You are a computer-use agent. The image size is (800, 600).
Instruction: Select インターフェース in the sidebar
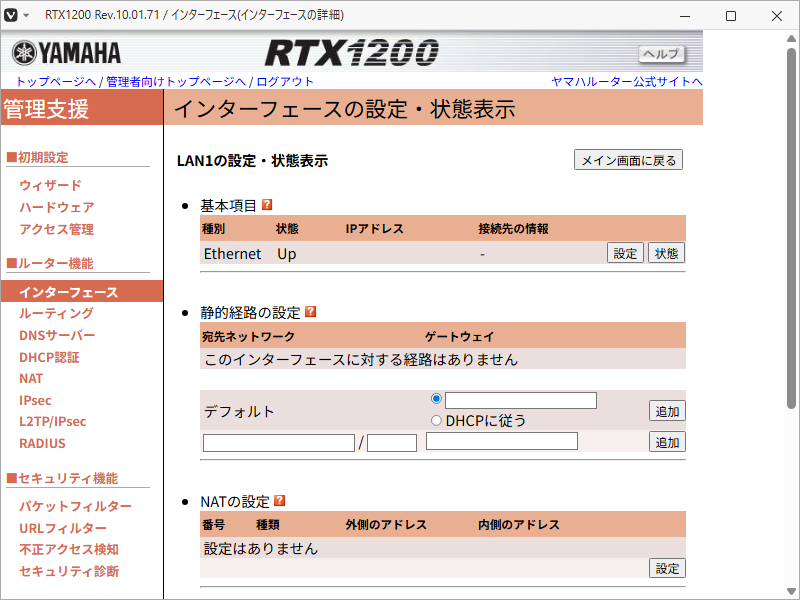(82, 291)
